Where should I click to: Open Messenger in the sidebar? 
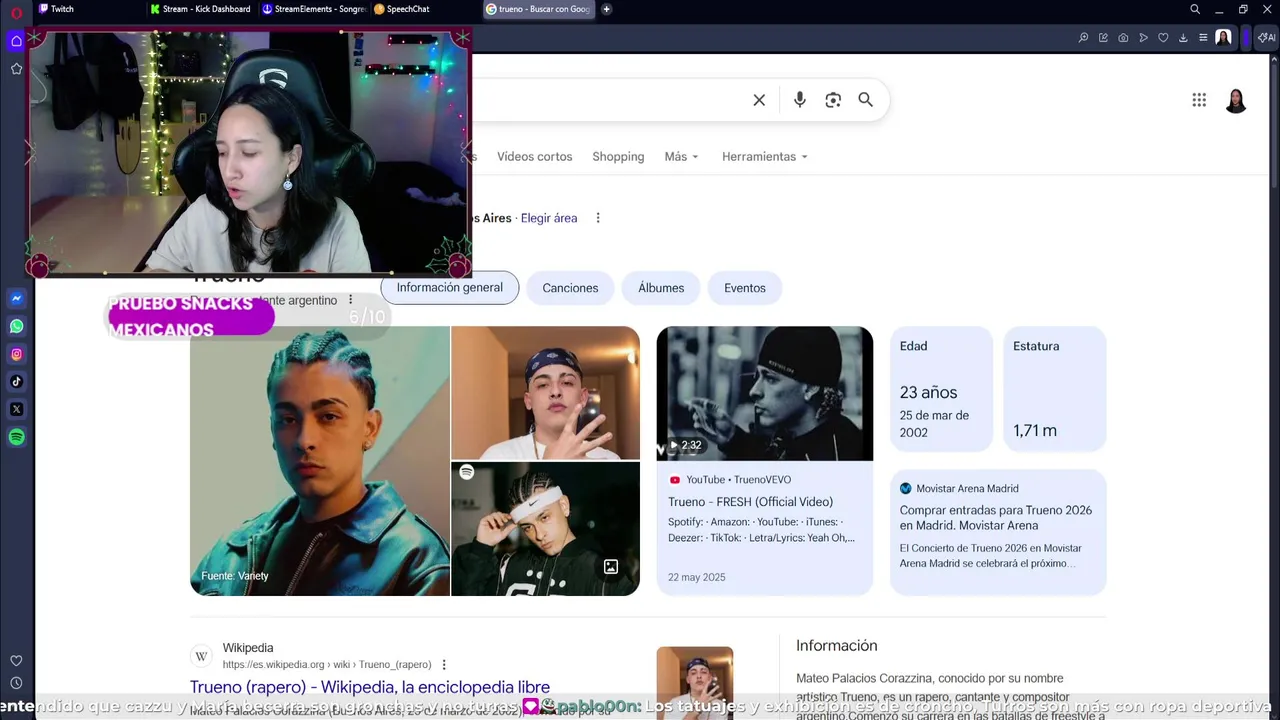tap(17, 298)
